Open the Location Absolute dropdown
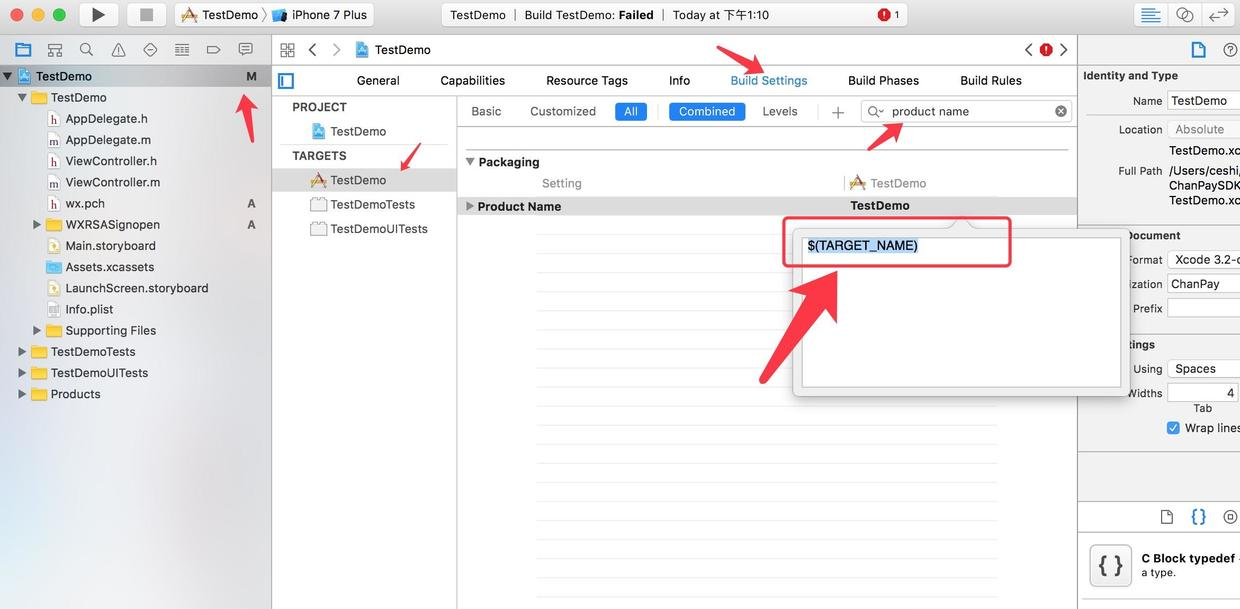The height and width of the screenshot is (609, 1240). tap(1203, 130)
